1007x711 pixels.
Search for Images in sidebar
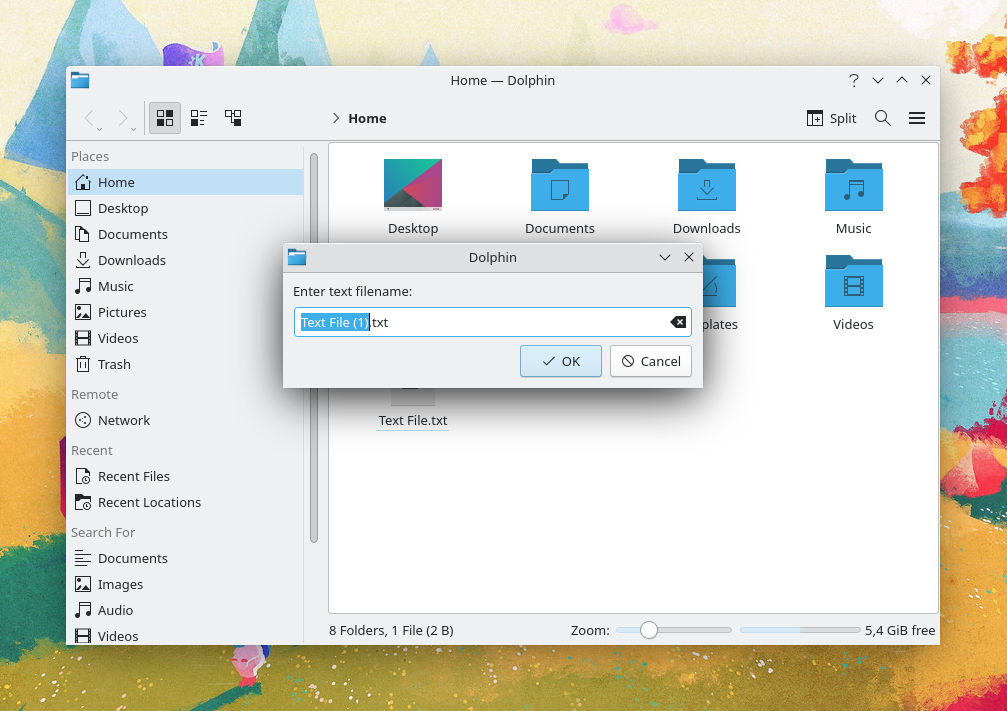tap(186, 584)
